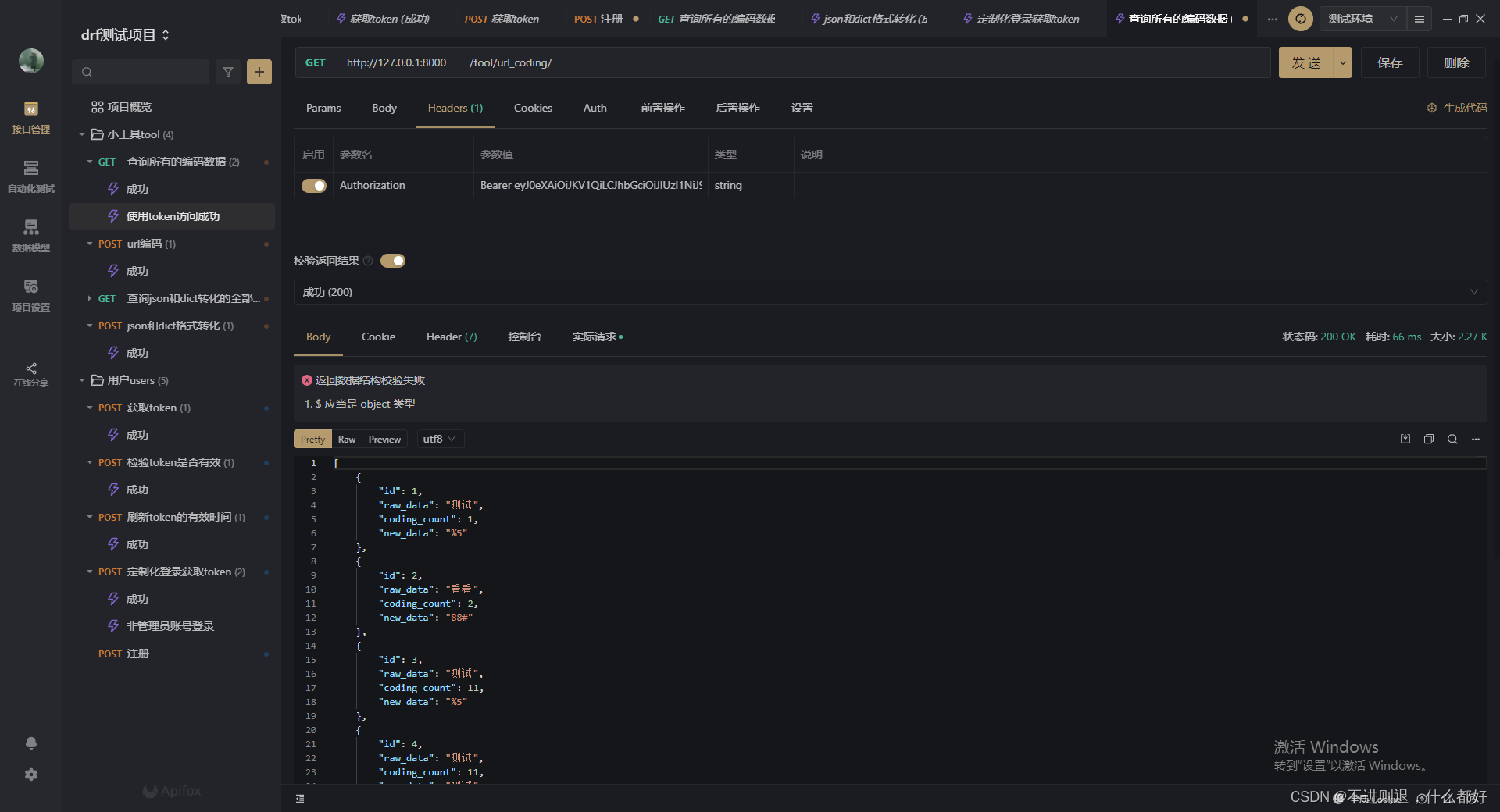
Task: Click the filter funnel icon
Action: [228, 72]
